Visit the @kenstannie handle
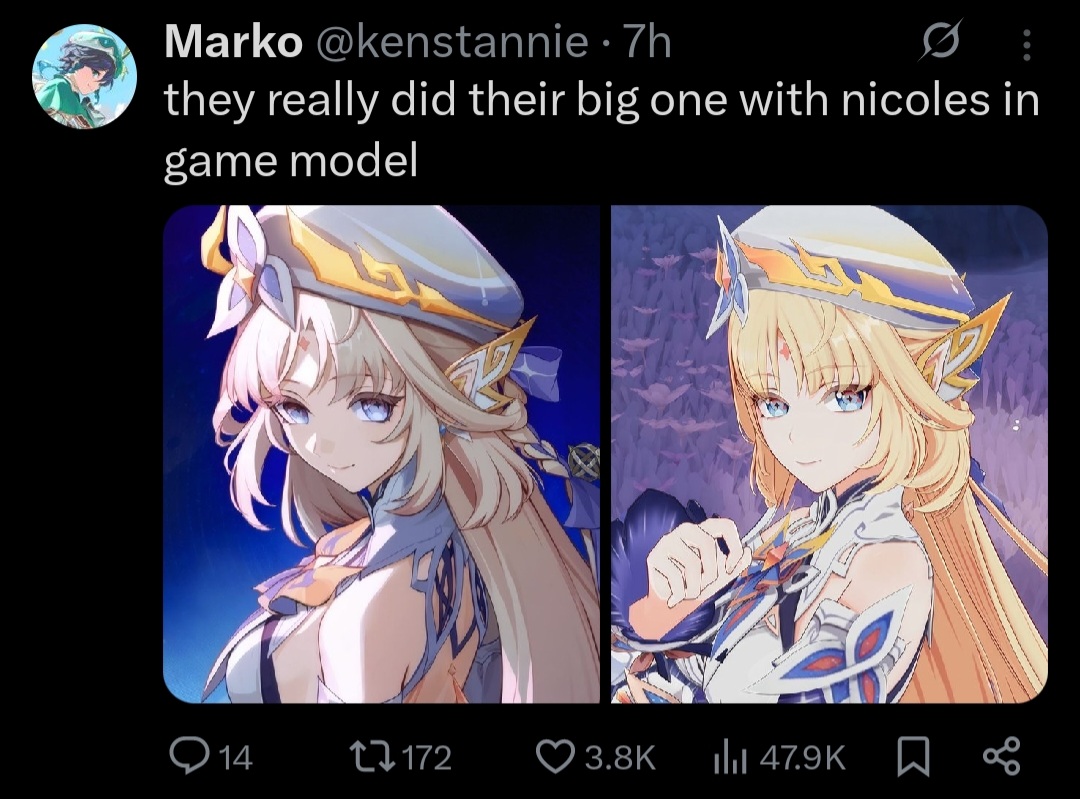Viewport: 1080px width, 799px height. click(450, 42)
